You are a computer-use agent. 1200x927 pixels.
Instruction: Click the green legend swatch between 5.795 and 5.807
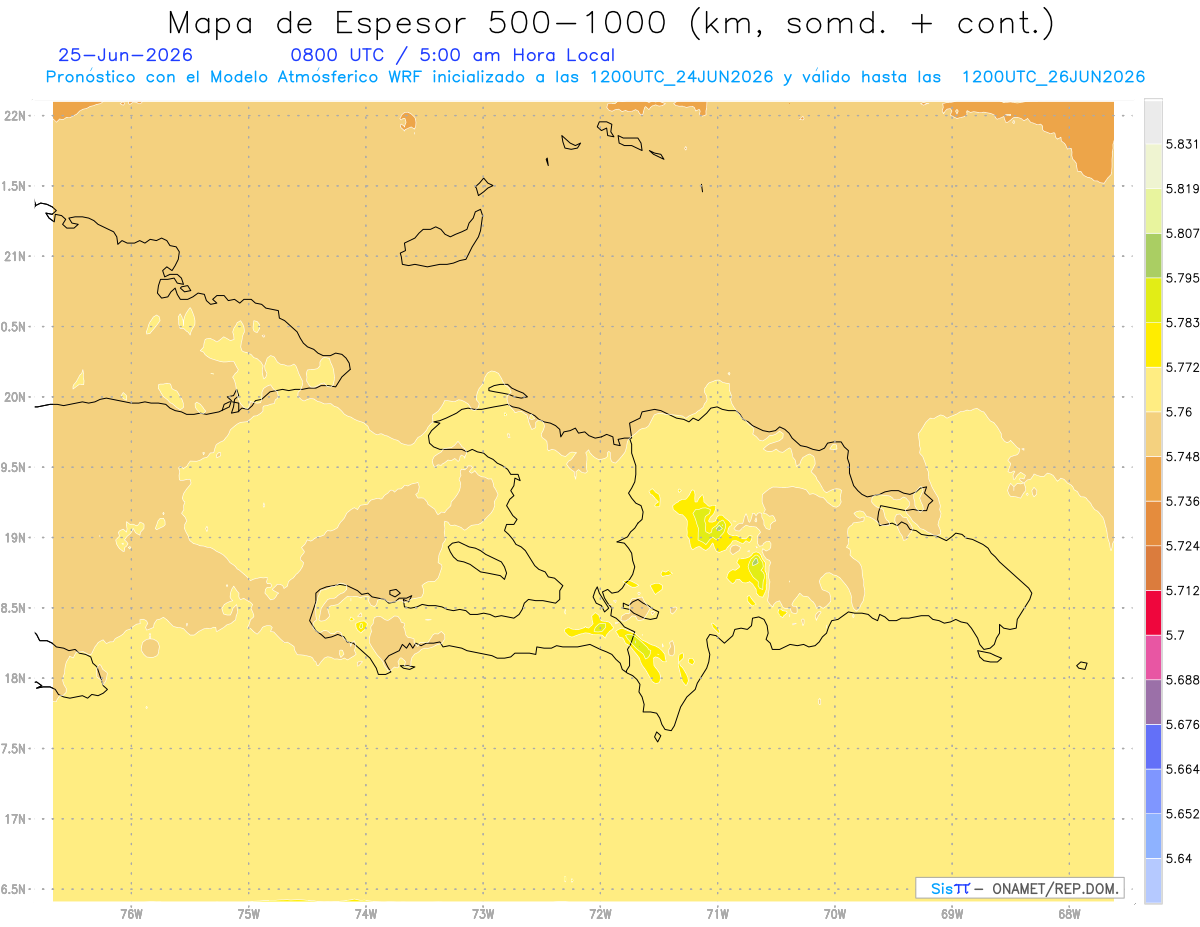[x=1153, y=255]
